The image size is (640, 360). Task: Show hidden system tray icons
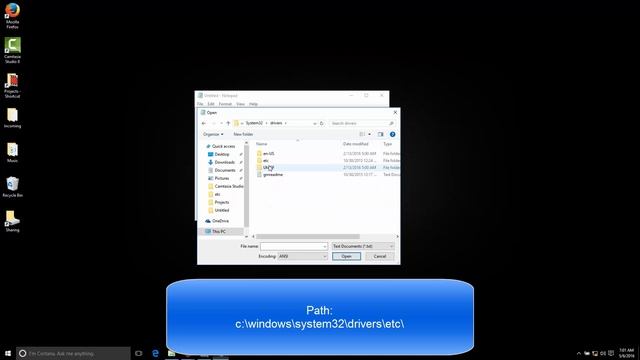pos(578,353)
